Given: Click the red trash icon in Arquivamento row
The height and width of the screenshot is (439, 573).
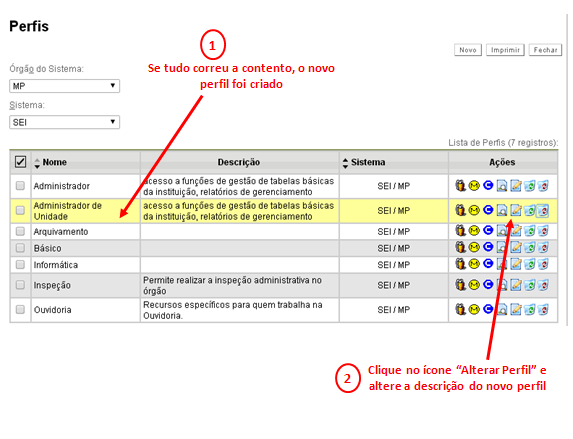Looking at the screenshot, I should pyautogui.click(x=543, y=231).
